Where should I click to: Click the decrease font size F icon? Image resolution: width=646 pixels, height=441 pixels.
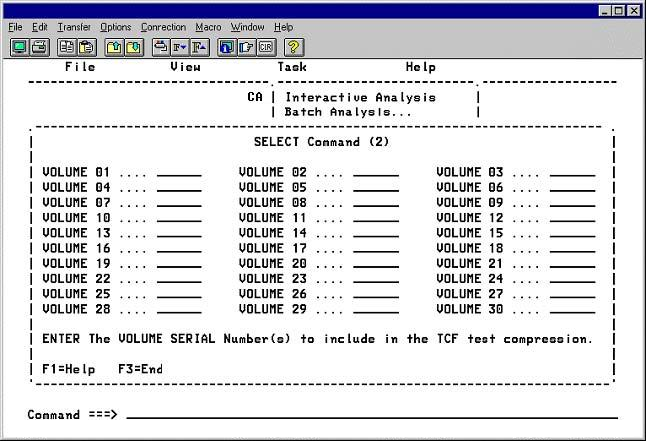[x=180, y=47]
